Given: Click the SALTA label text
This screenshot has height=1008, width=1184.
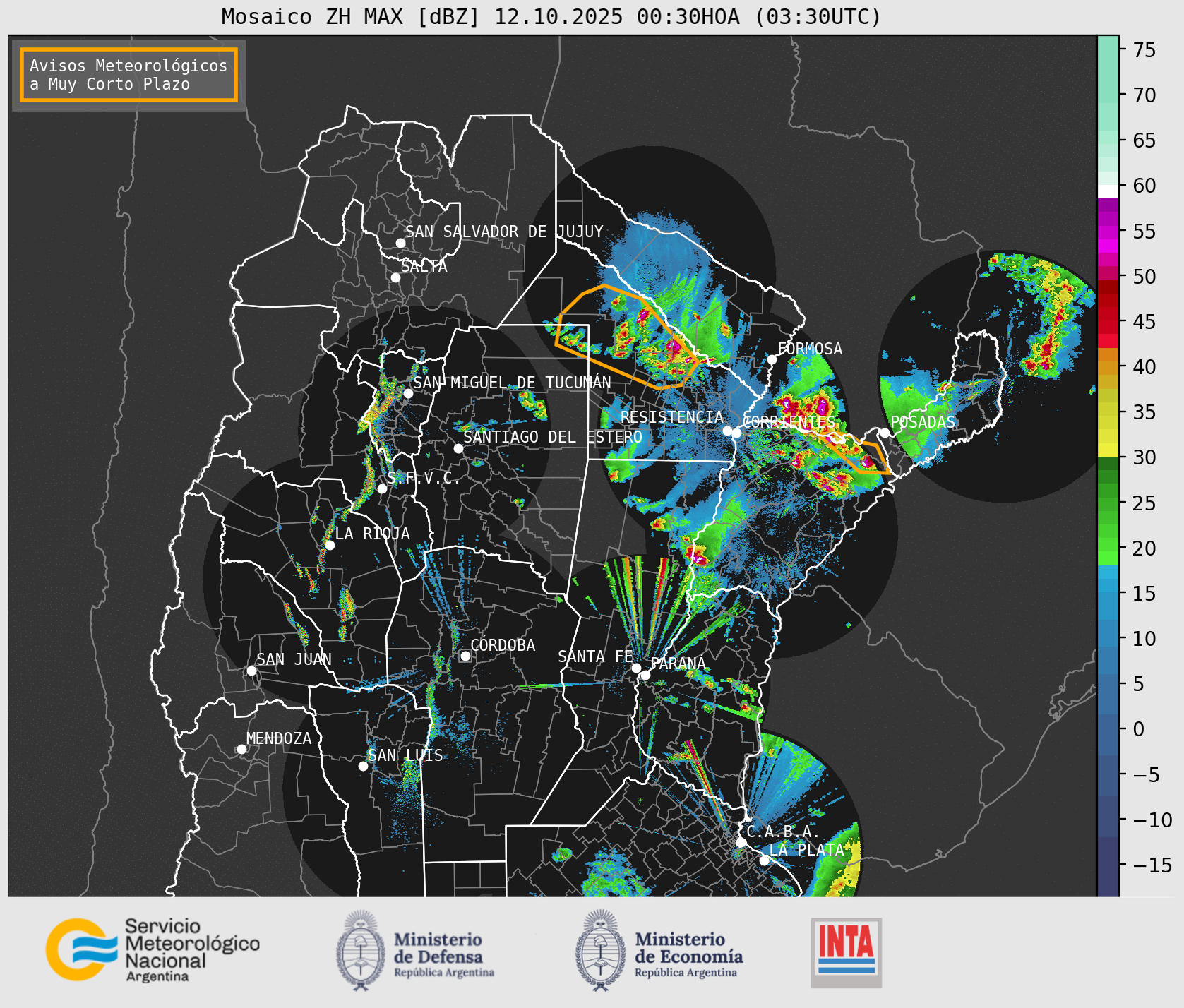Looking at the screenshot, I should click(424, 266).
